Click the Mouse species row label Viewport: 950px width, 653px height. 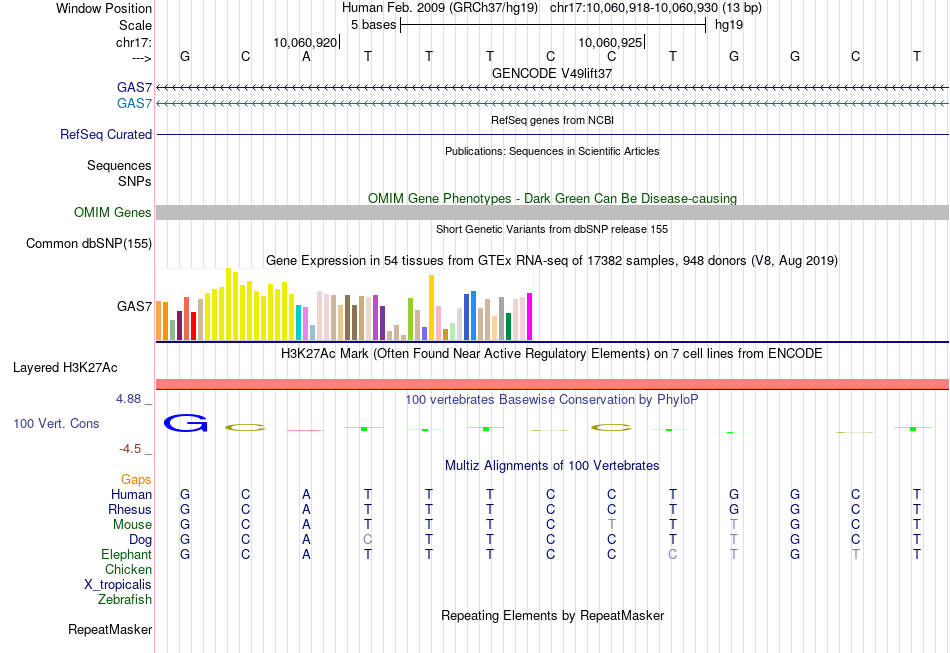click(132, 525)
